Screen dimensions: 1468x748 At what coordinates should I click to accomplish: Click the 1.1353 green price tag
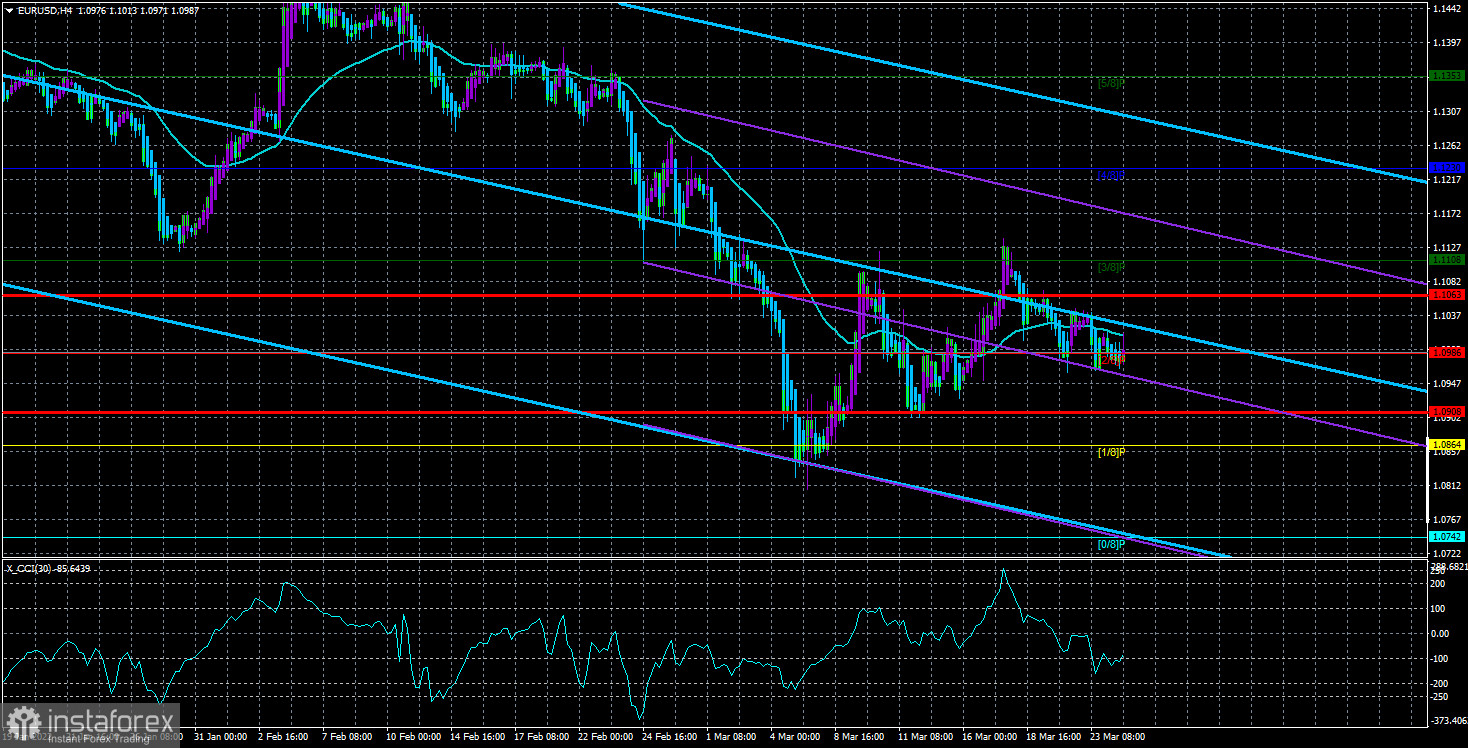pyautogui.click(x=1447, y=76)
